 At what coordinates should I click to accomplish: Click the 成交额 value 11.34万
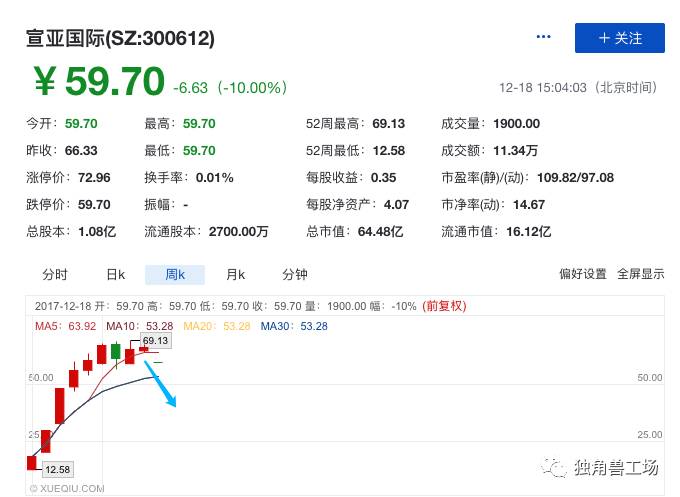point(515,150)
